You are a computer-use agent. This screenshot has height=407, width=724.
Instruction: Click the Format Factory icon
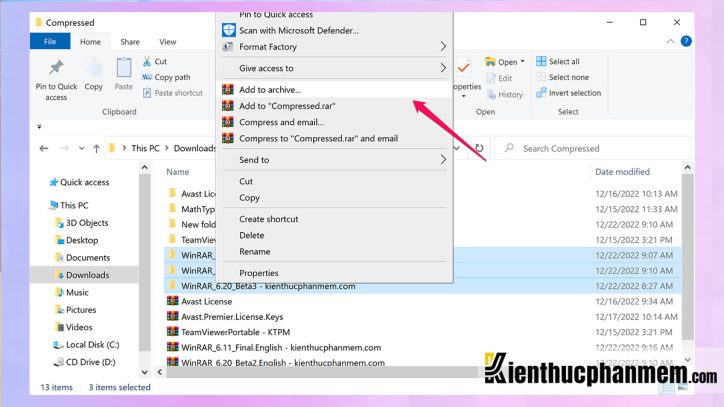(x=228, y=47)
